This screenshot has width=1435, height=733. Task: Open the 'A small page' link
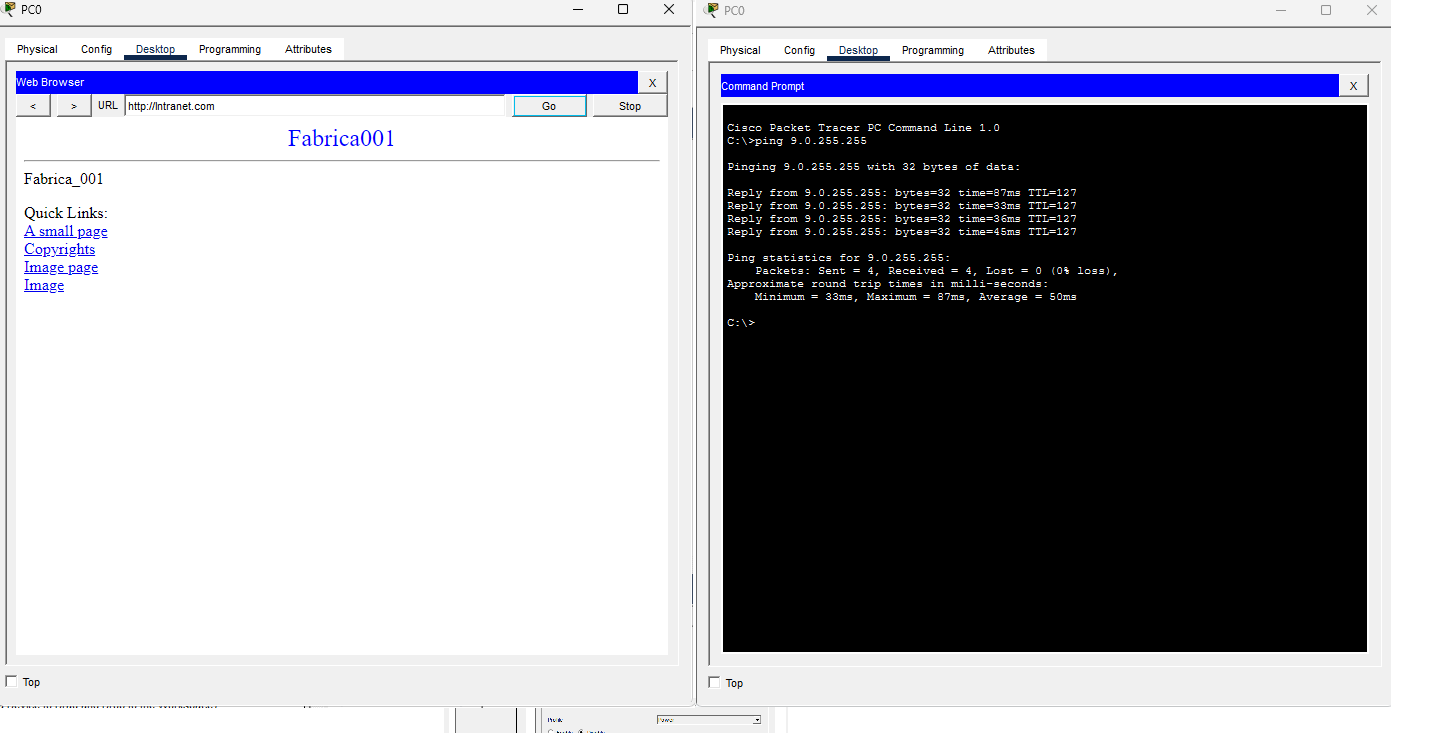65,231
